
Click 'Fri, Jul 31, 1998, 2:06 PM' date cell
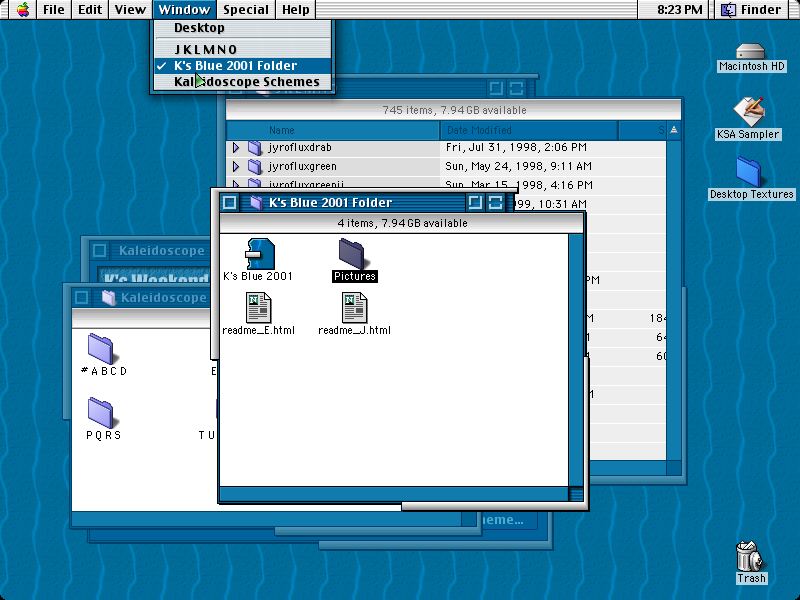click(516, 147)
